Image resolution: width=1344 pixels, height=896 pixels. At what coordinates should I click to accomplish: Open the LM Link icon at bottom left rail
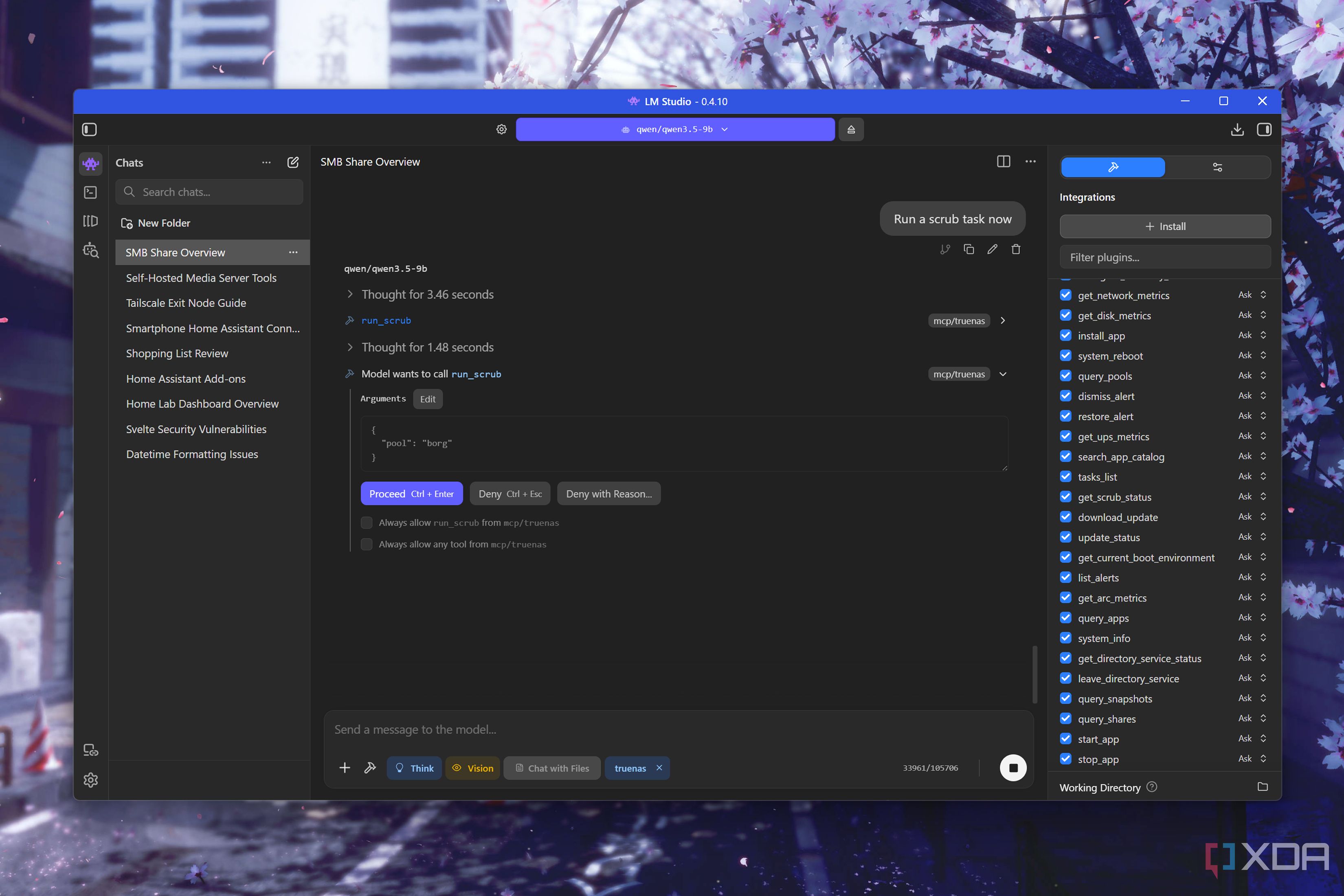[x=91, y=750]
